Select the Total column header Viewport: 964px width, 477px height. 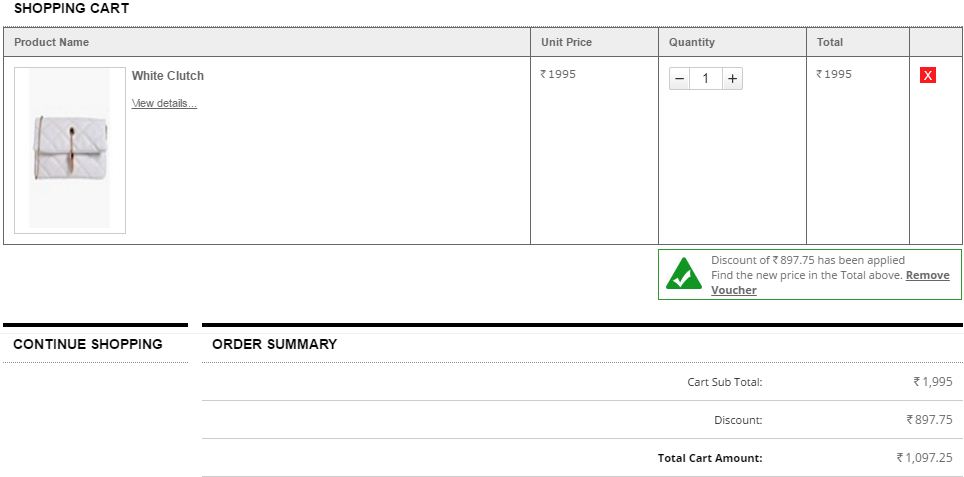tap(830, 42)
